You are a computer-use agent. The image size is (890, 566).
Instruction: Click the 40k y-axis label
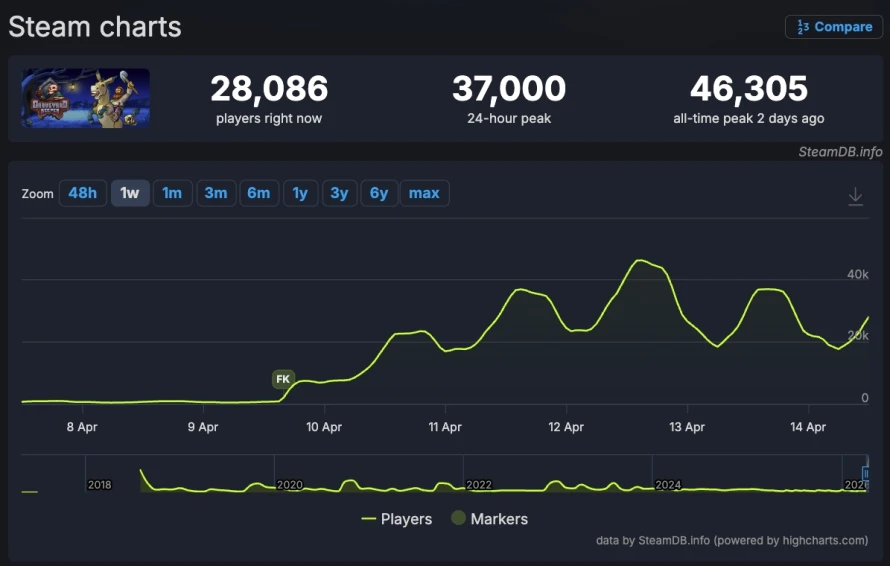[x=858, y=274]
